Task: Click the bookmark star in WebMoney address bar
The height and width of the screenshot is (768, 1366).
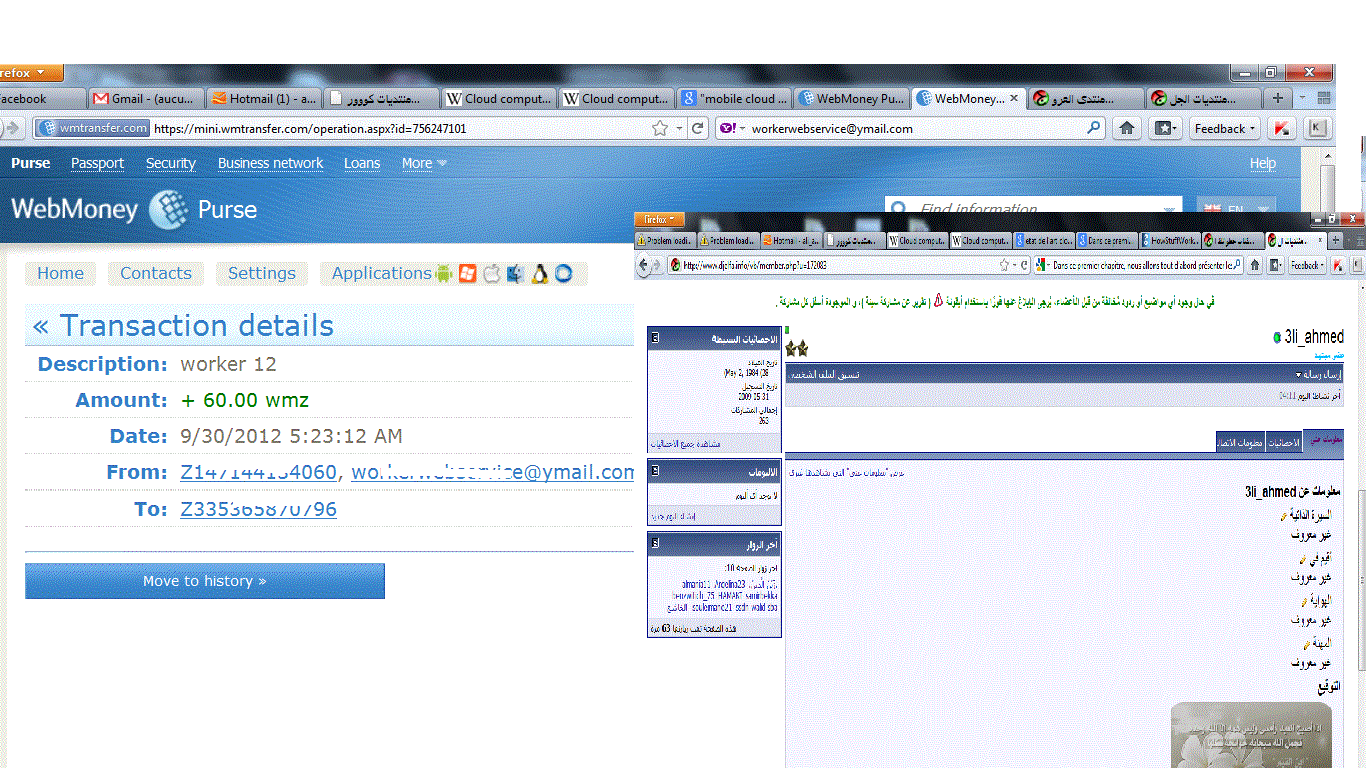Action: click(x=659, y=128)
